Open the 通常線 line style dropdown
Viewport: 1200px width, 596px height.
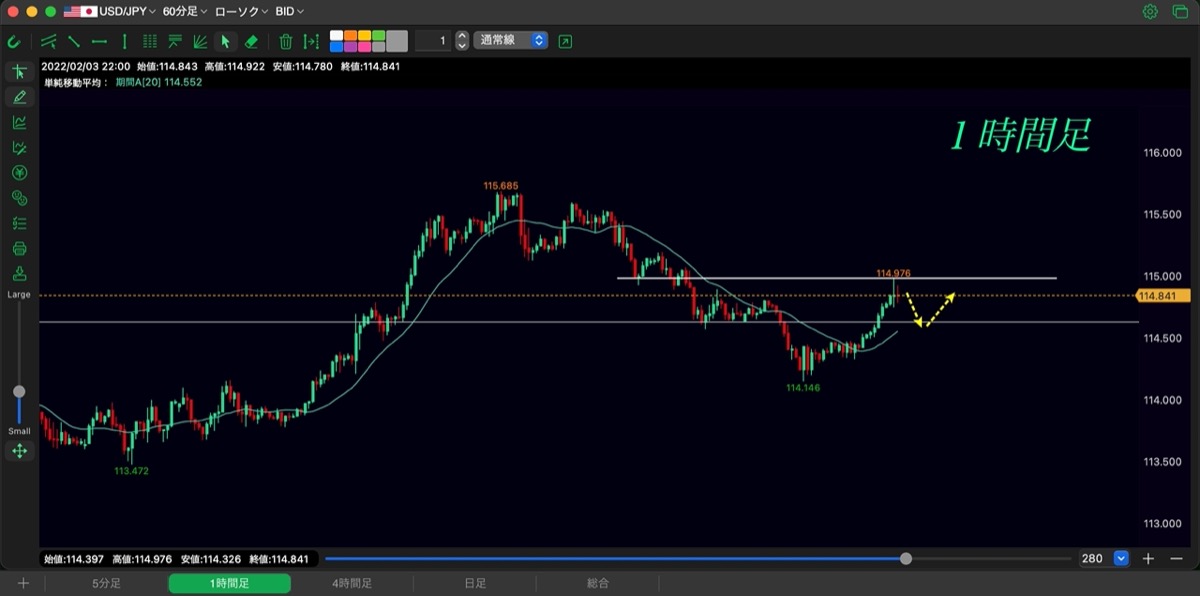coord(511,41)
